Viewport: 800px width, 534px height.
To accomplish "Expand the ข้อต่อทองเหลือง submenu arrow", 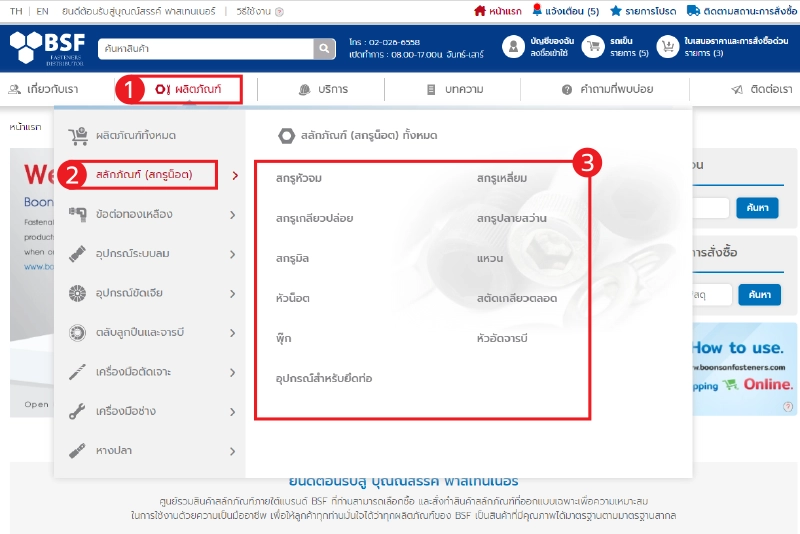I will pyautogui.click(x=232, y=214).
